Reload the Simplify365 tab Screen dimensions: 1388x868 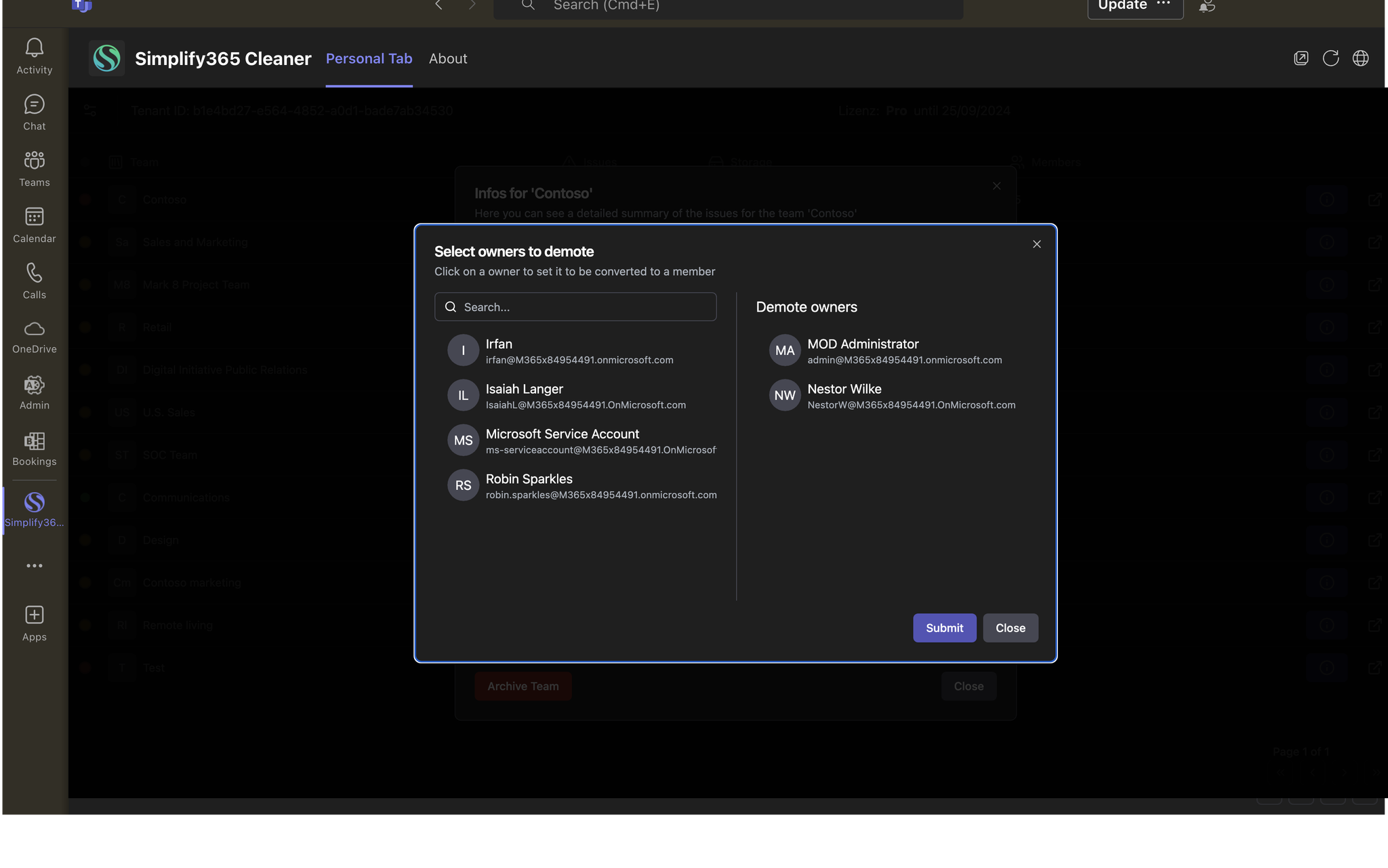1330,58
